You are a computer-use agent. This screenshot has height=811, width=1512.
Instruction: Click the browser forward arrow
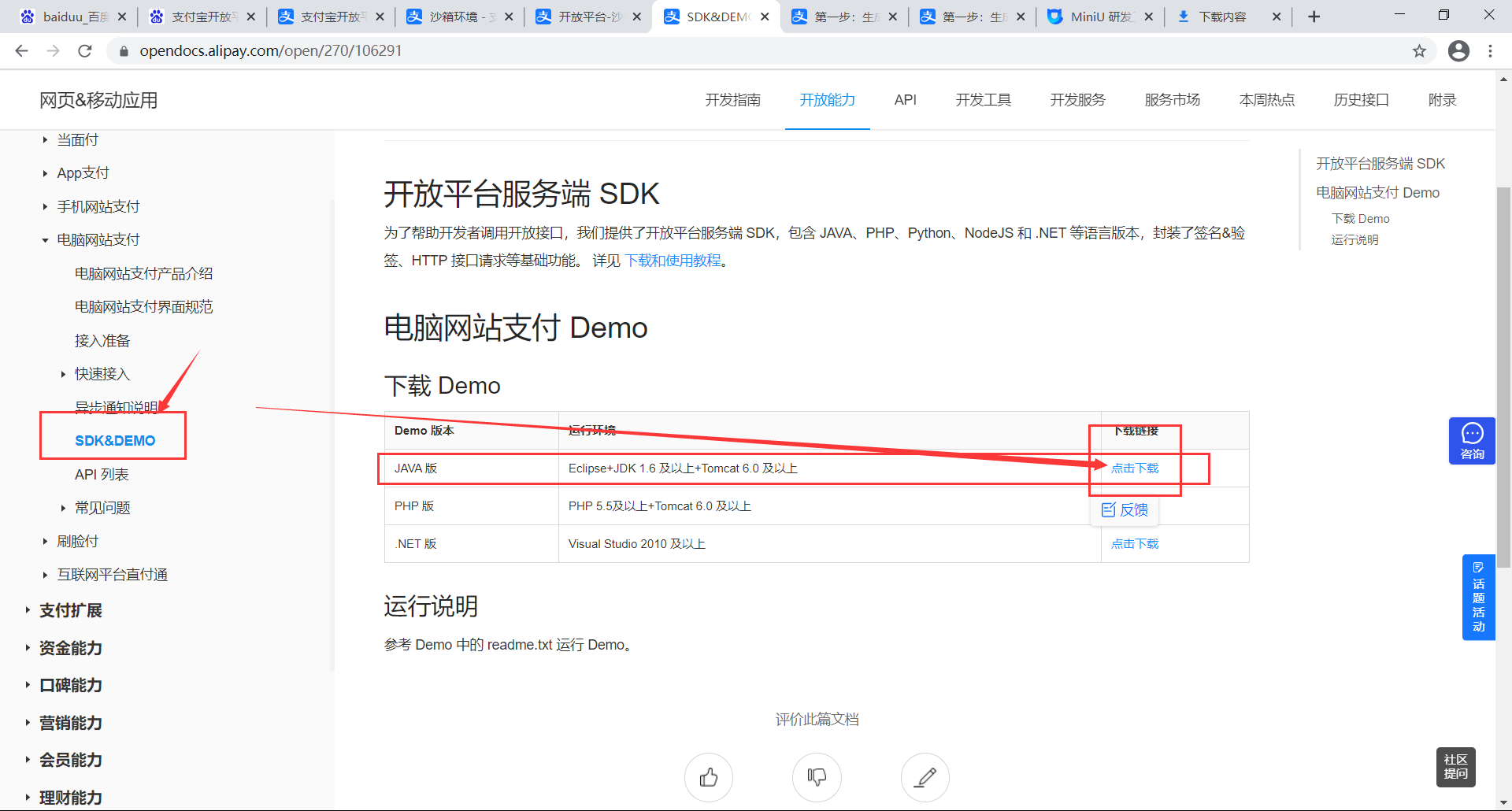tap(53, 51)
